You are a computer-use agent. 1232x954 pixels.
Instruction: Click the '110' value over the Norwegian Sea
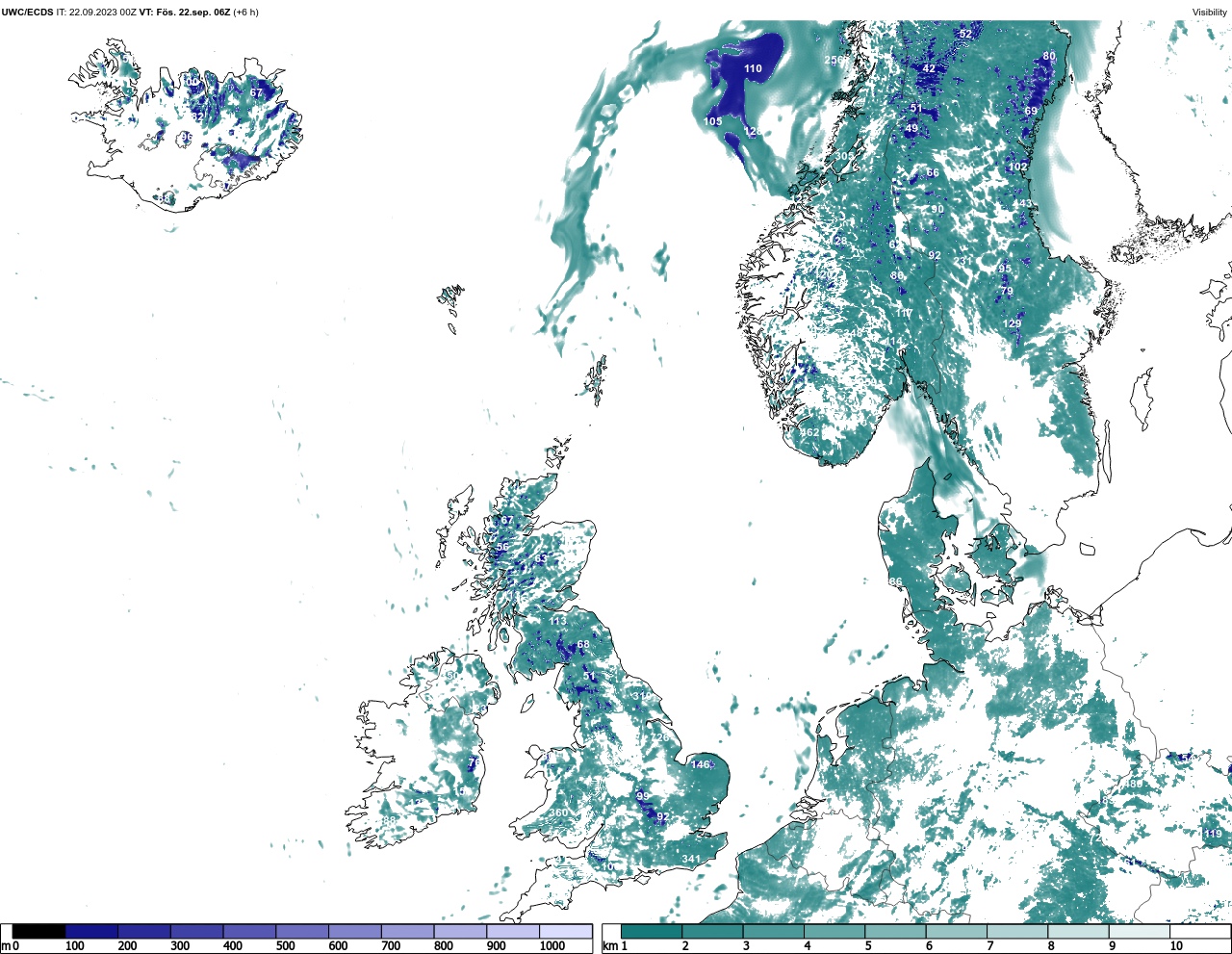(x=753, y=68)
